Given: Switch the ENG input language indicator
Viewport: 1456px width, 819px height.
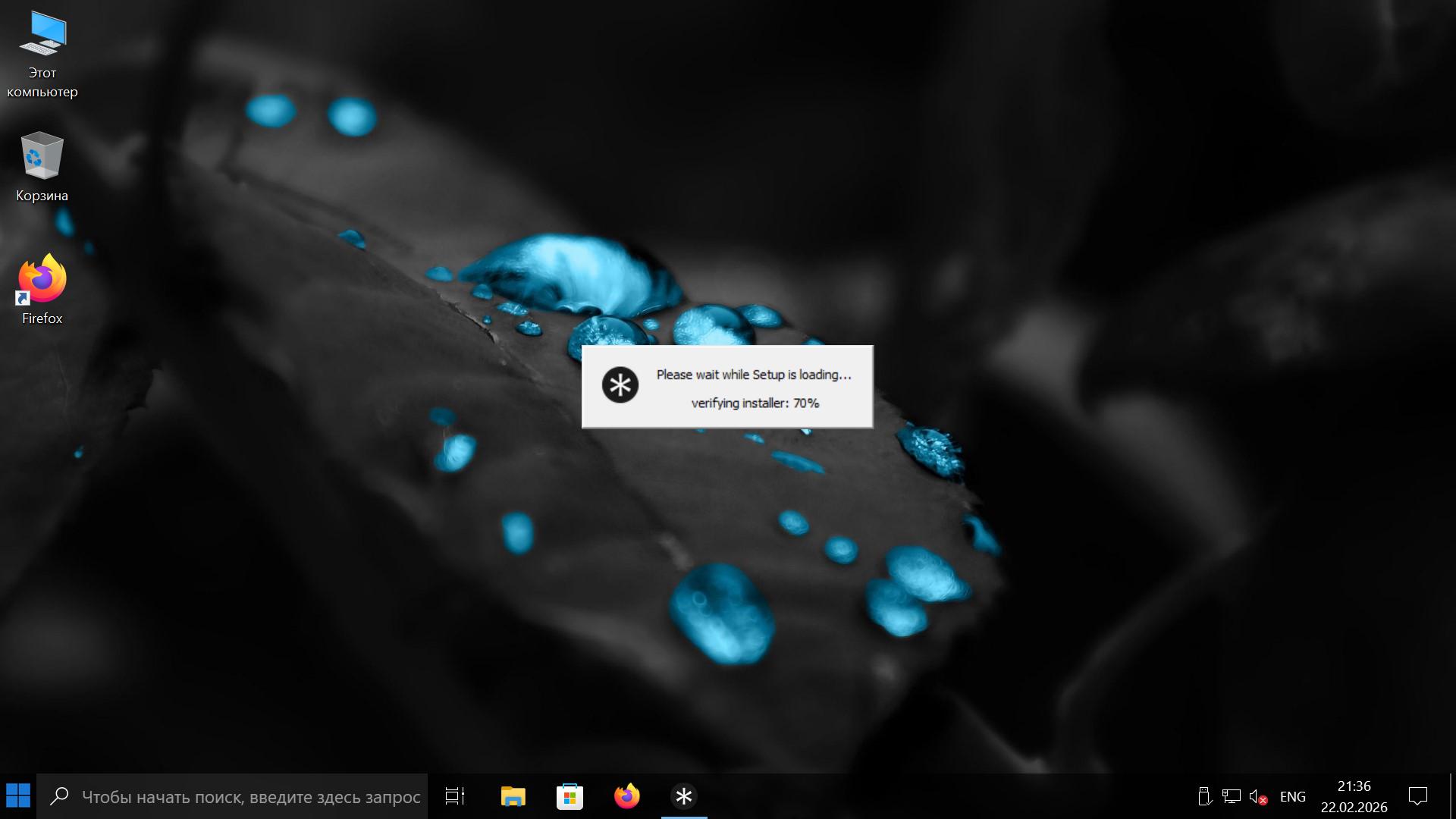Looking at the screenshot, I should pyautogui.click(x=1292, y=796).
